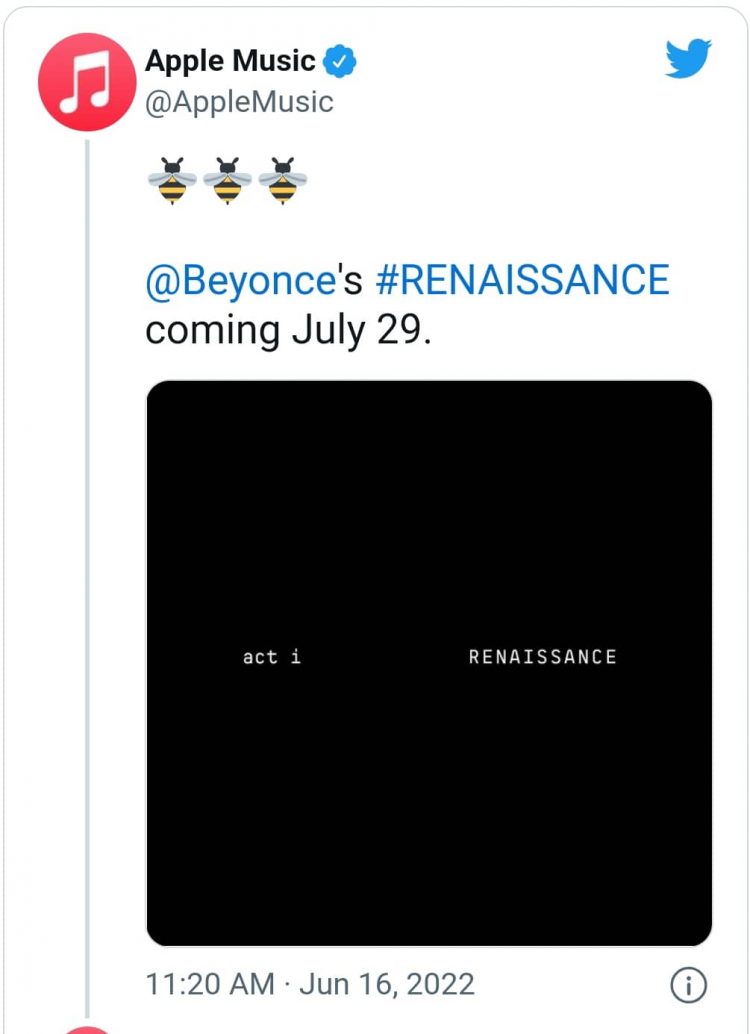Click the Apple Music profile avatar

point(87,82)
